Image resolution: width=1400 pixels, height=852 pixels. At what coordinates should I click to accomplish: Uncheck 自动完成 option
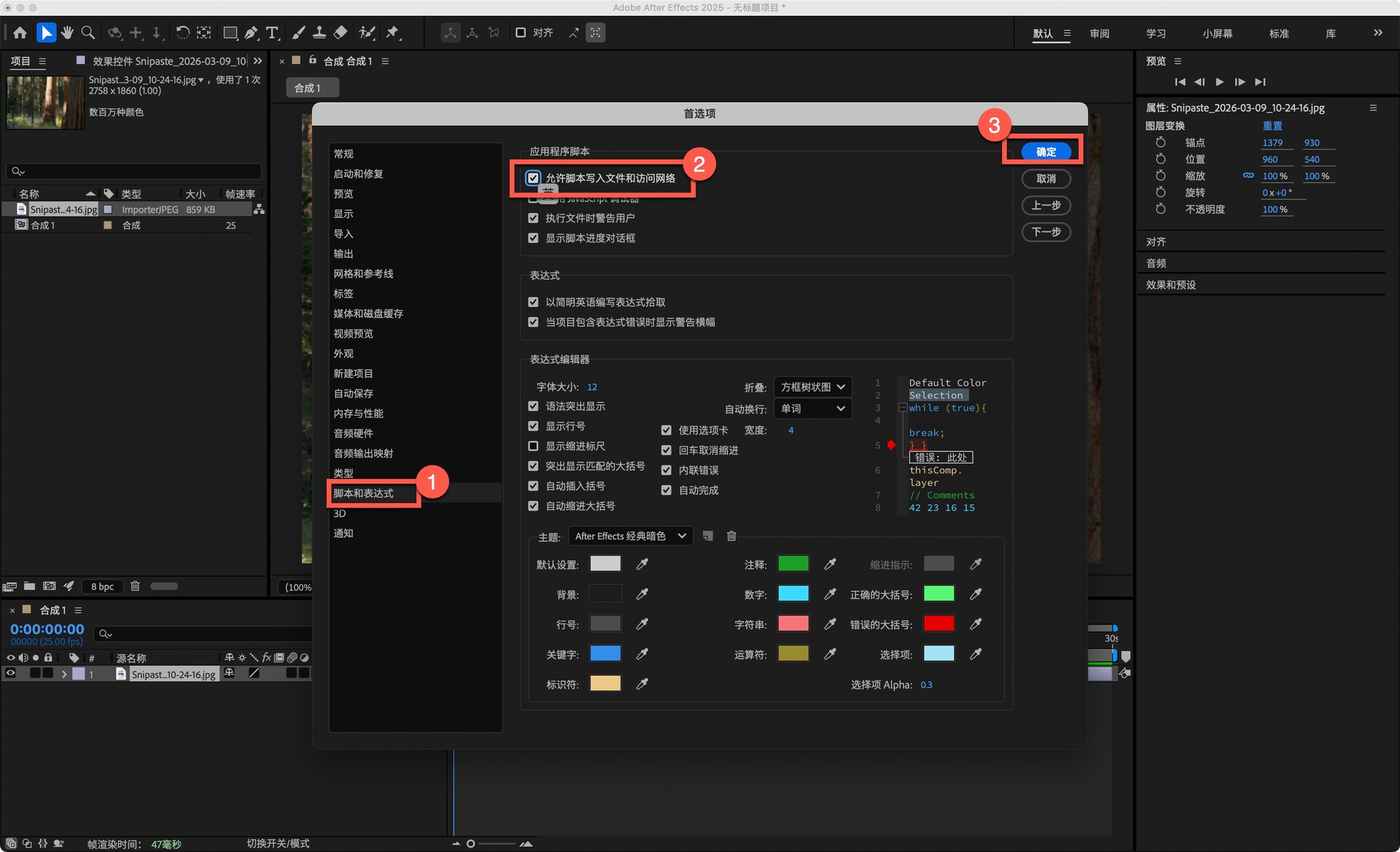click(x=666, y=490)
